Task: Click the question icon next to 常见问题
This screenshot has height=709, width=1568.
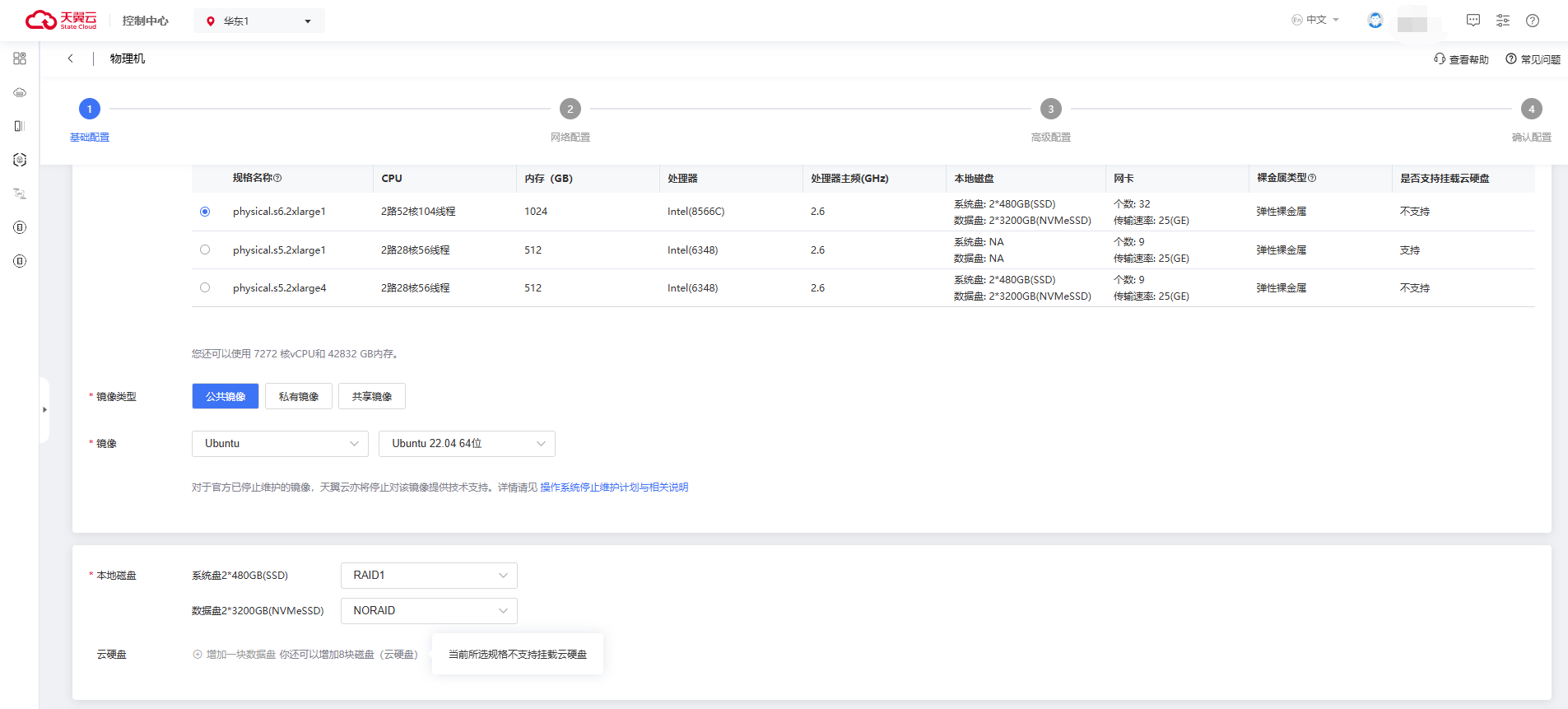Action: pyautogui.click(x=1511, y=58)
